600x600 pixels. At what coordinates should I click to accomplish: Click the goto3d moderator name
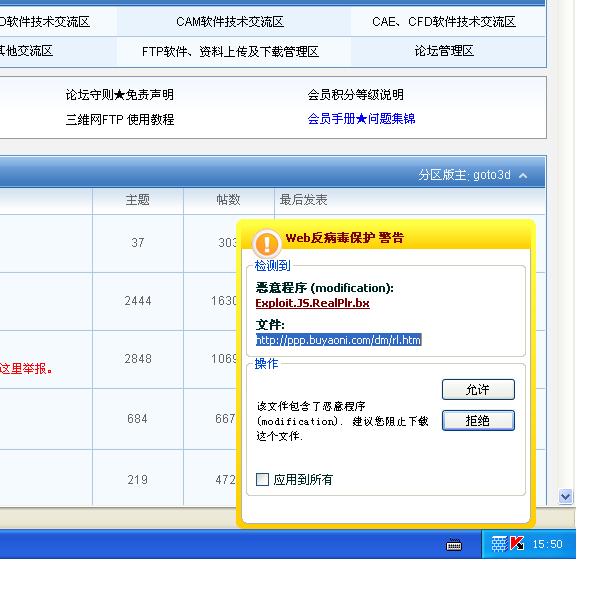click(x=492, y=175)
